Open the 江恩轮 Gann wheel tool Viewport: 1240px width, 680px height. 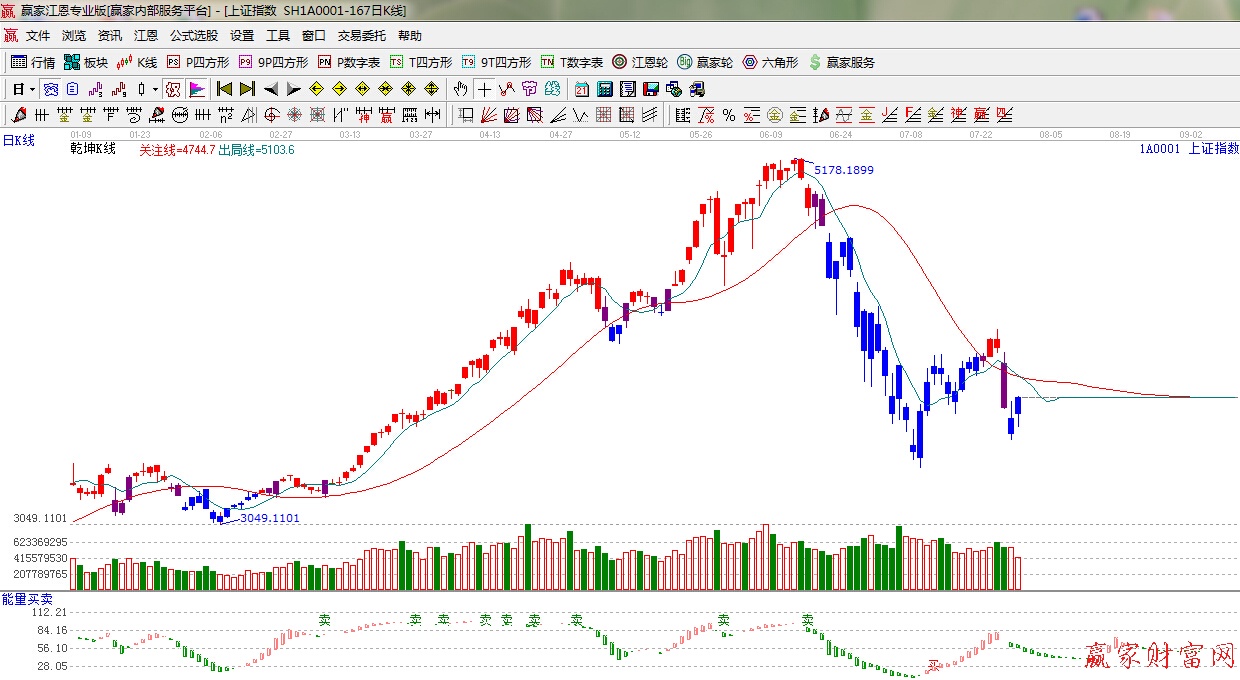coord(639,62)
